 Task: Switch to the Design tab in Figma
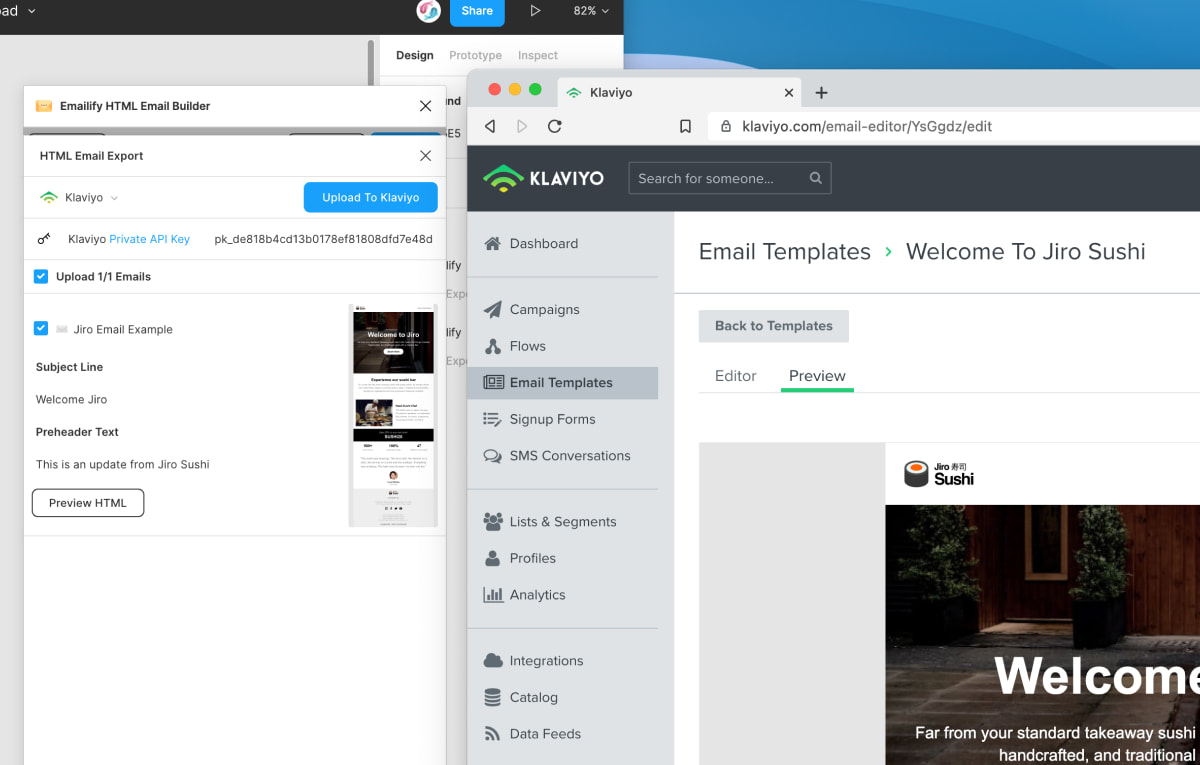point(415,56)
